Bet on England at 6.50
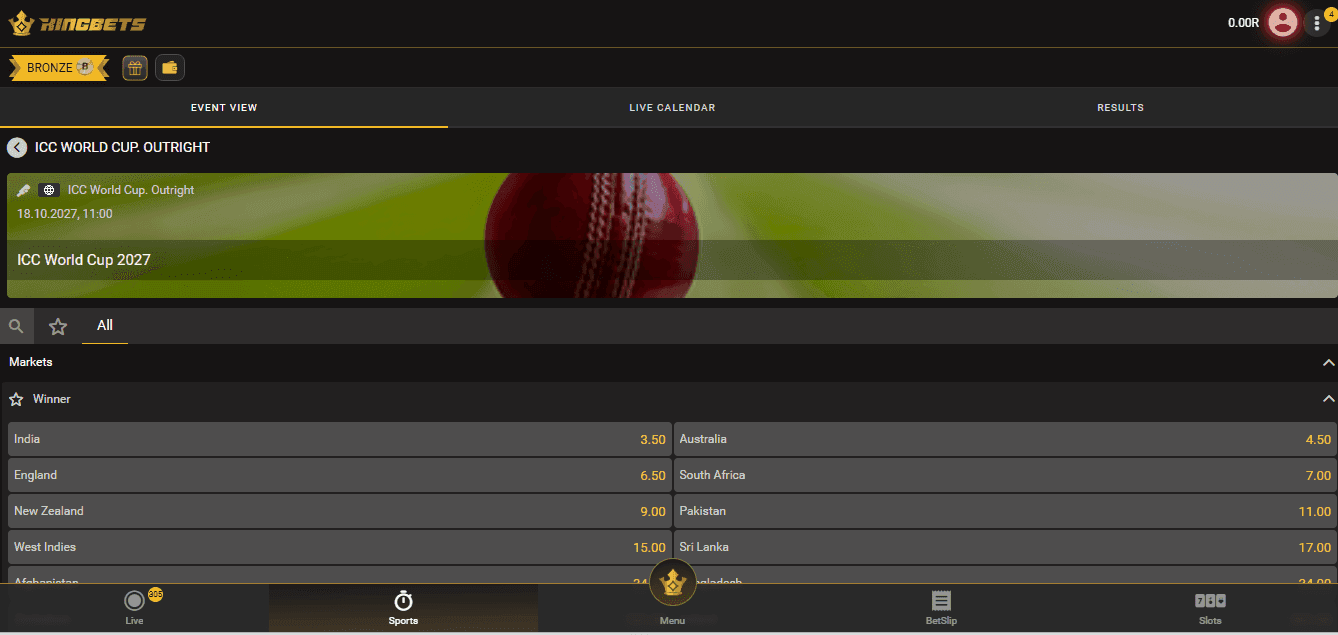Viewport: 1338px width, 635px height. point(339,475)
